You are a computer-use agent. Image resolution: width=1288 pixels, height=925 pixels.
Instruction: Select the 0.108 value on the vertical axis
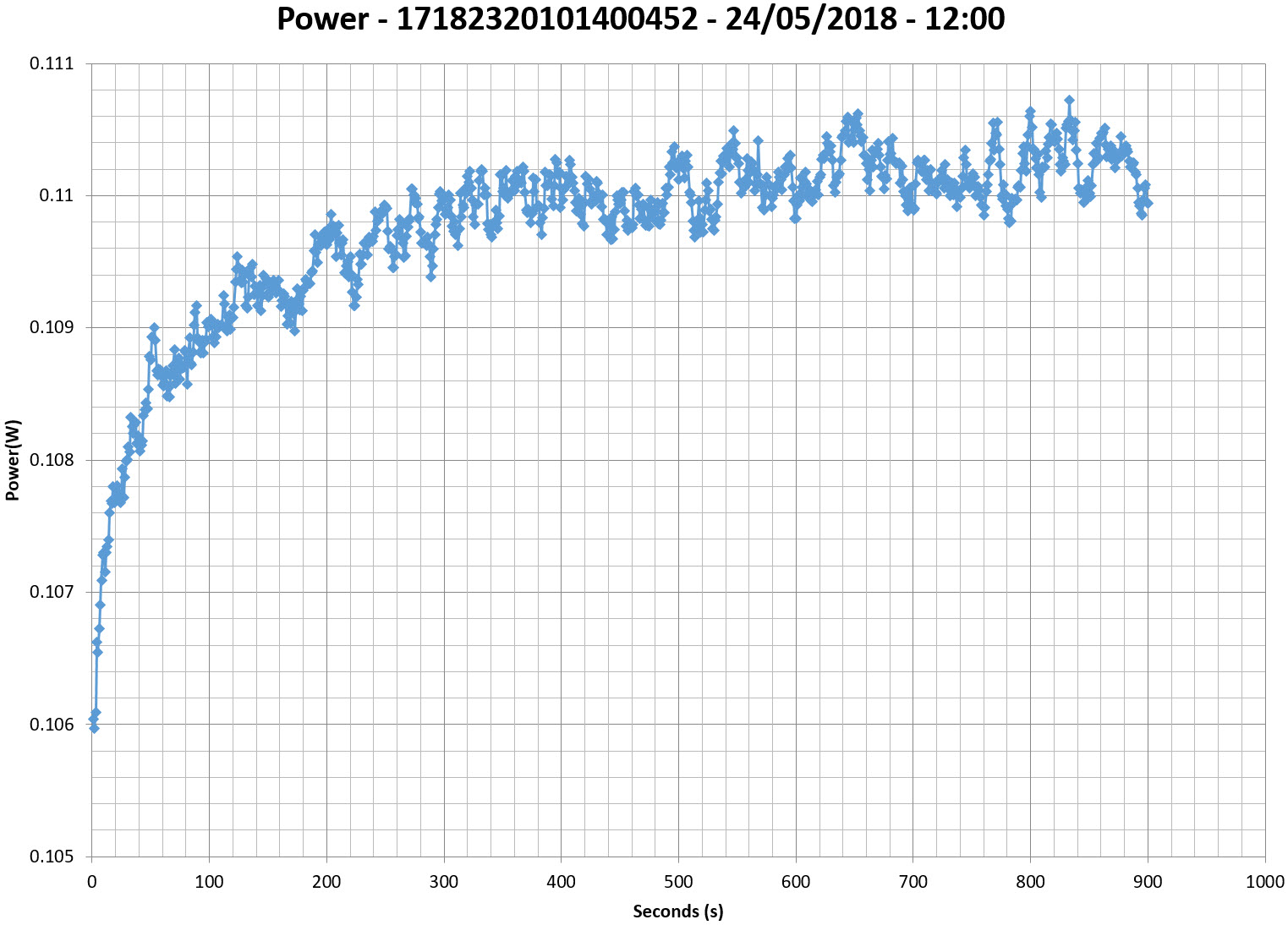point(52,461)
